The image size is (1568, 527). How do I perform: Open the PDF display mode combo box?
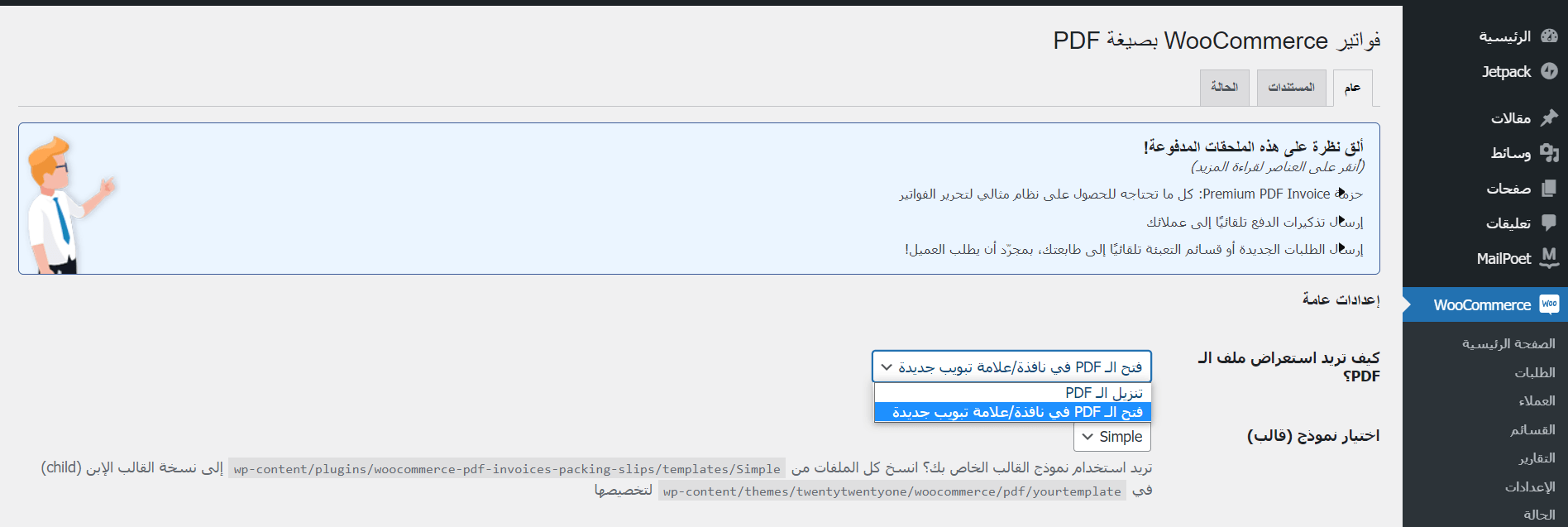[1011, 367]
